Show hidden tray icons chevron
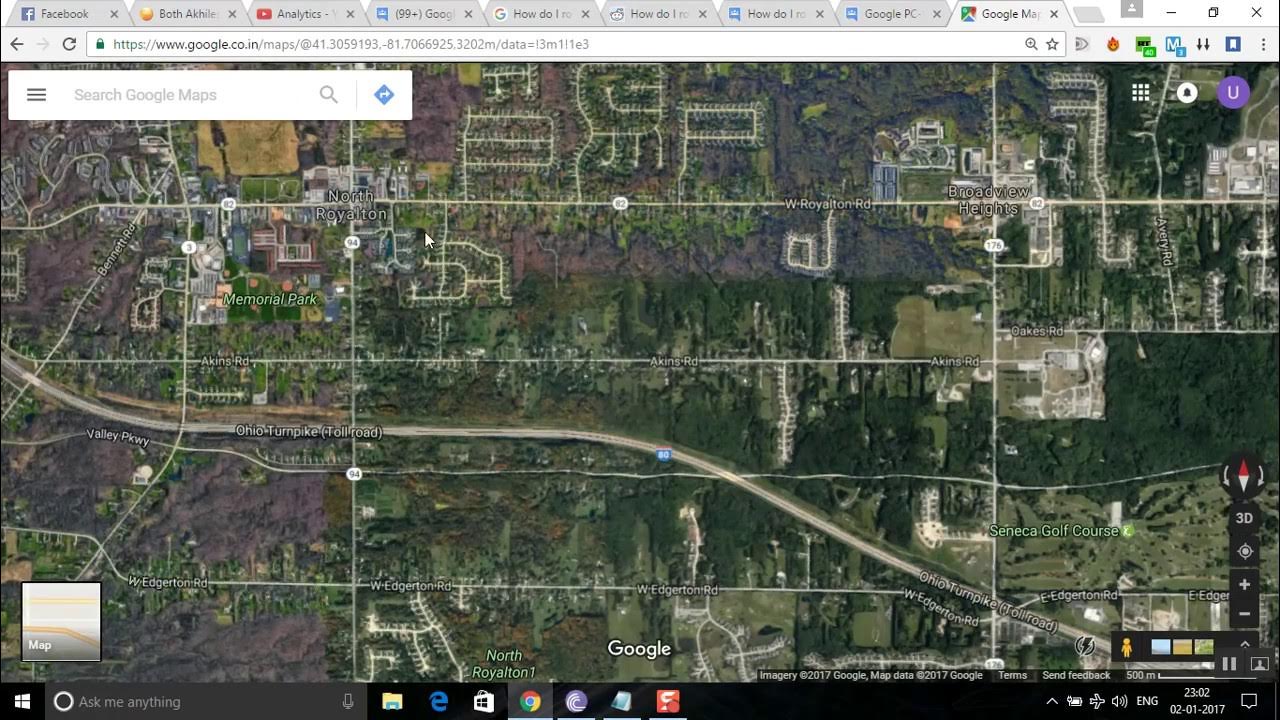Screen dimensions: 1280x720 1052,701
